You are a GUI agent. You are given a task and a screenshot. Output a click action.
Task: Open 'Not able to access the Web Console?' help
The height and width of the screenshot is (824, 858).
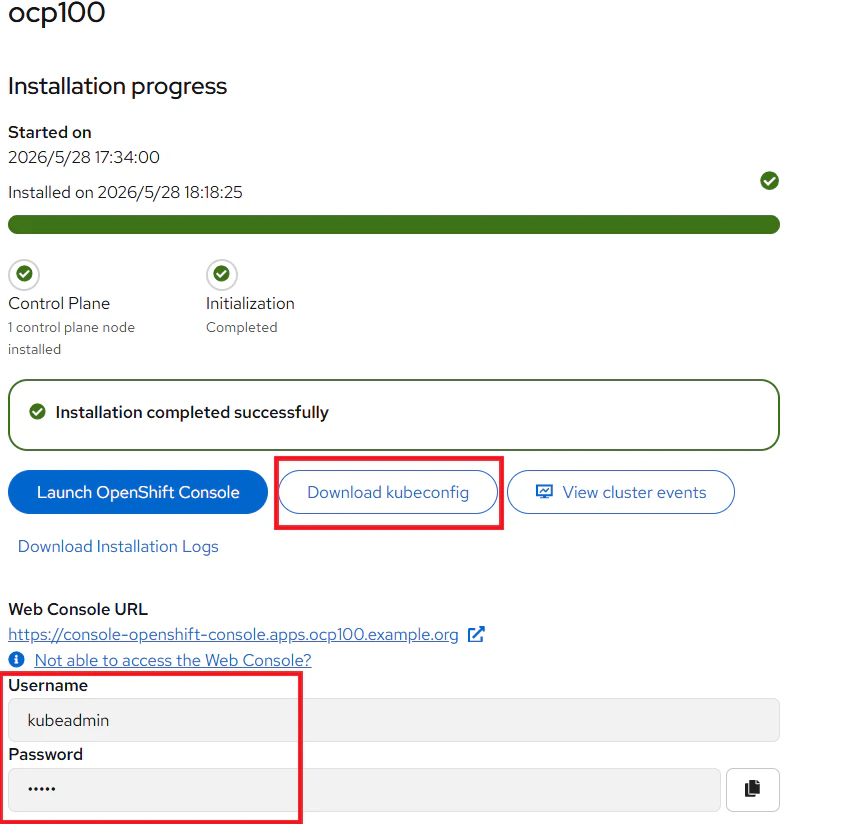tap(173, 660)
